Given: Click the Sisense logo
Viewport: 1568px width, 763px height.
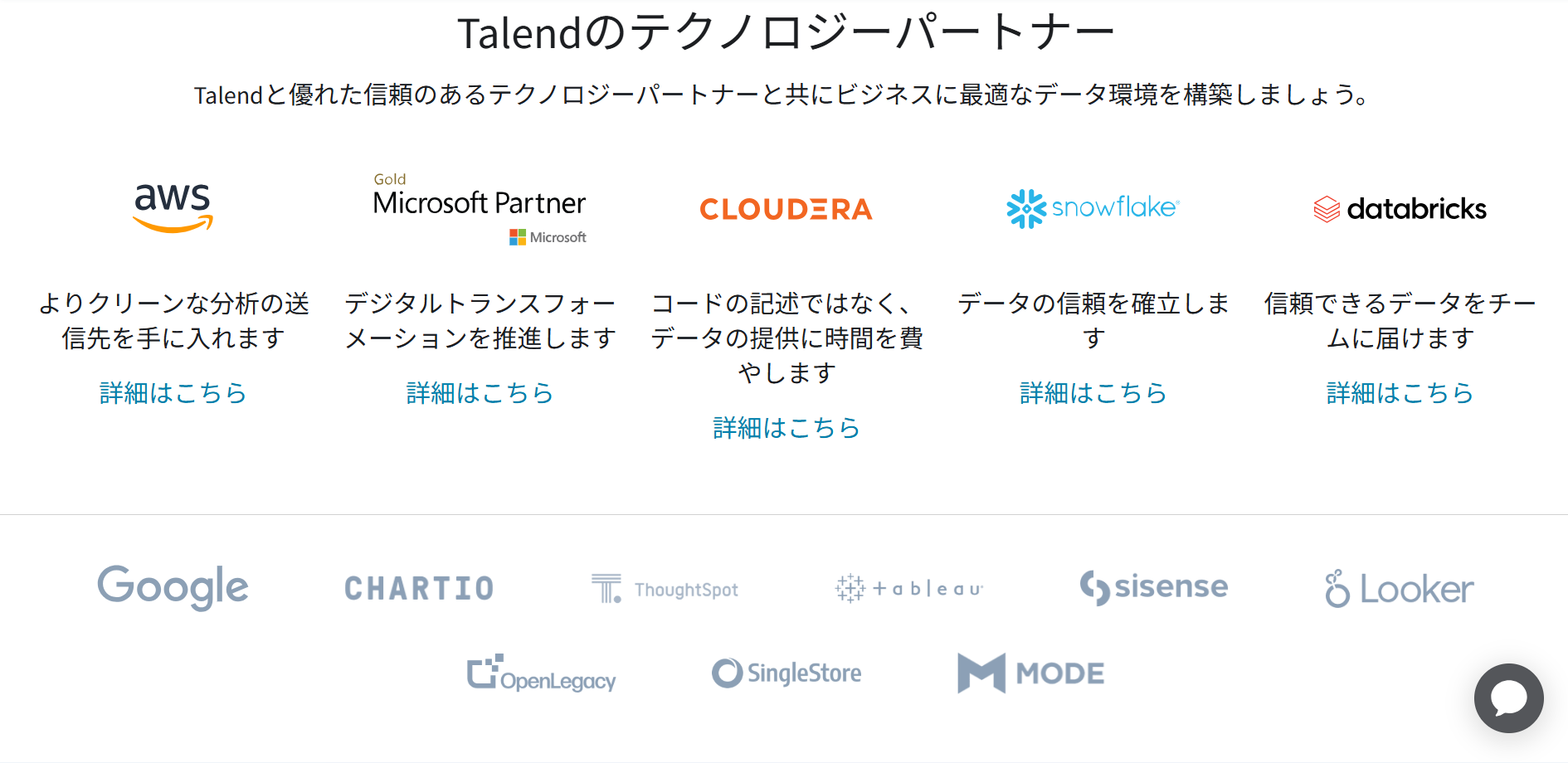Looking at the screenshot, I should coord(1153,587).
